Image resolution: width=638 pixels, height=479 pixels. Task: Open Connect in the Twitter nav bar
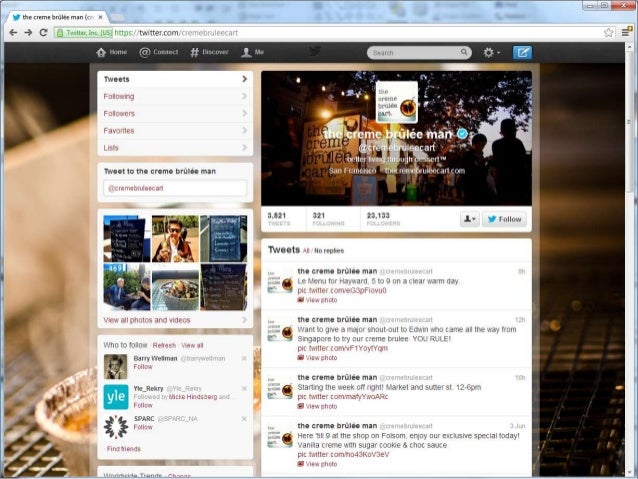click(159, 52)
